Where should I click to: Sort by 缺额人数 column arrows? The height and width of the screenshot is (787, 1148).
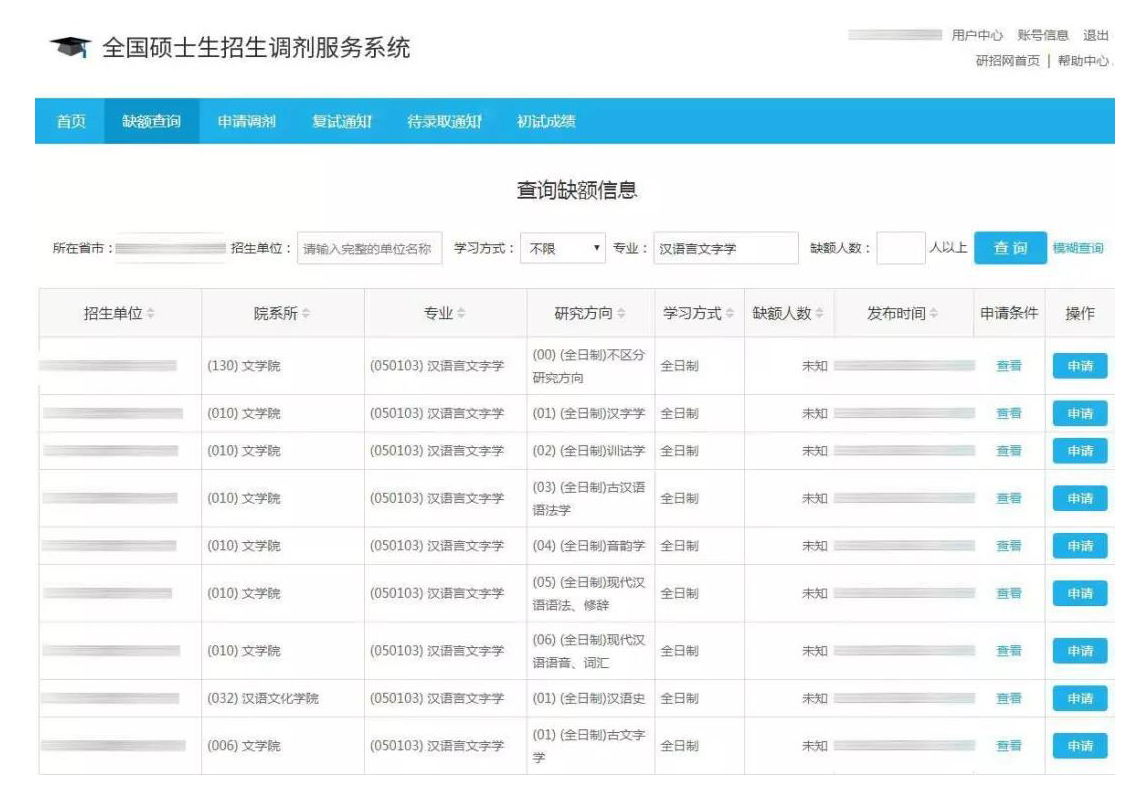pyautogui.click(x=819, y=313)
